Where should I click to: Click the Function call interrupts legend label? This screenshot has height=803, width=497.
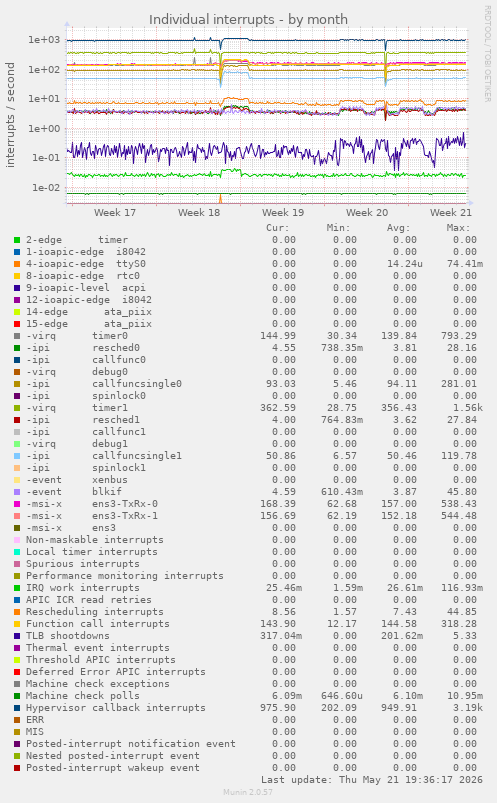coord(98,624)
